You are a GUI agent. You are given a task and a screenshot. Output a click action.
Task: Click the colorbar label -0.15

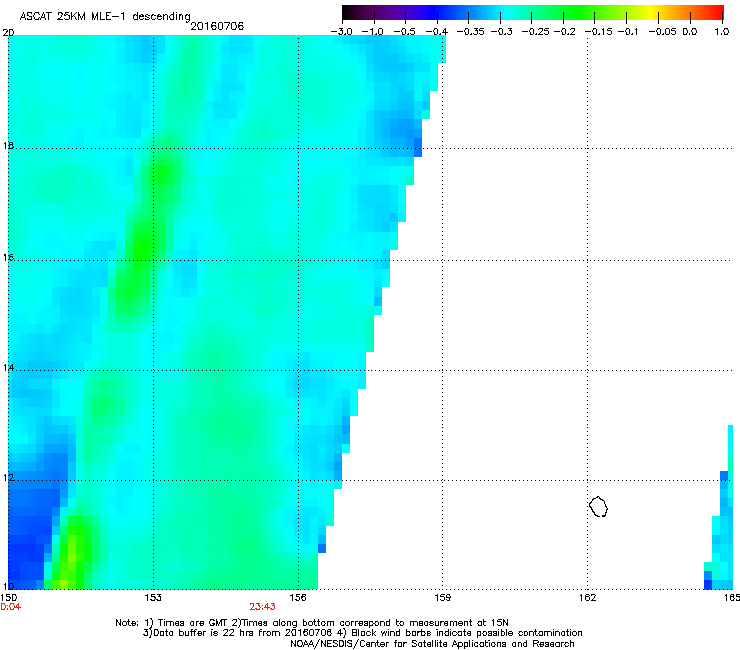(598, 32)
